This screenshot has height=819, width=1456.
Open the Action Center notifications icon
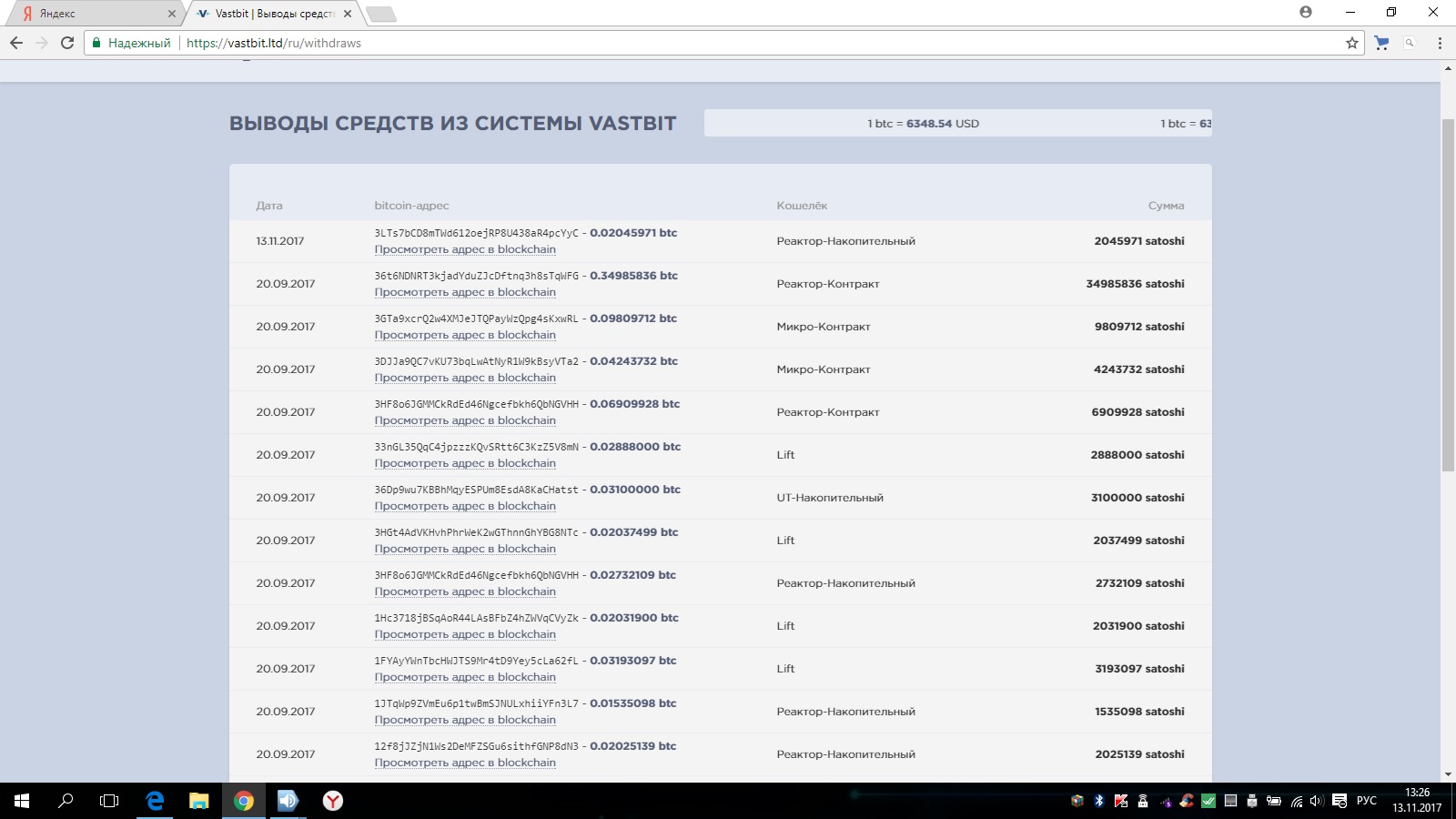(1340, 801)
